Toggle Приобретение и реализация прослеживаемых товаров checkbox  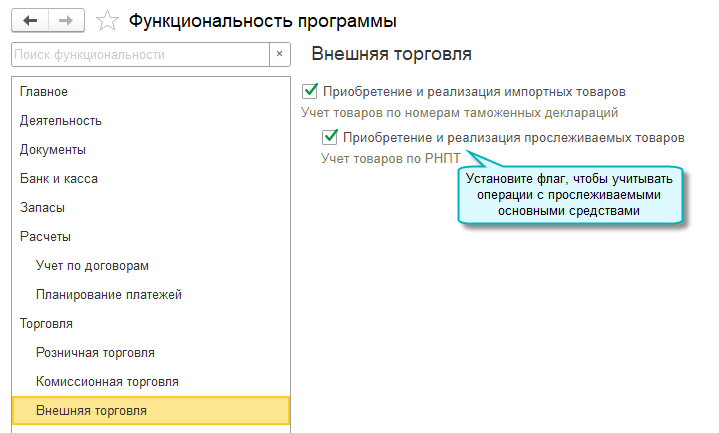click(330, 137)
